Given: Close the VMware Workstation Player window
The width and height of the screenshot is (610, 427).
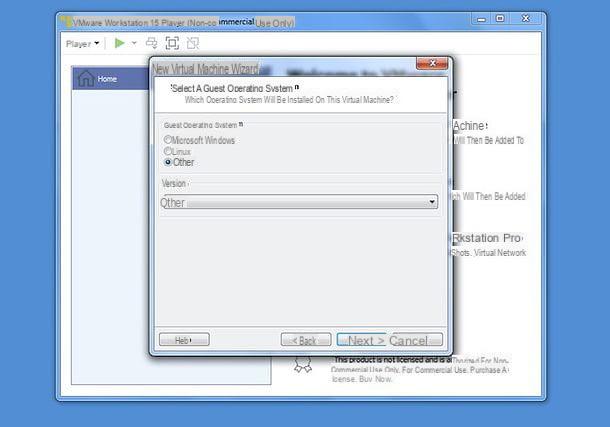Looking at the screenshot, I should (x=526, y=19).
